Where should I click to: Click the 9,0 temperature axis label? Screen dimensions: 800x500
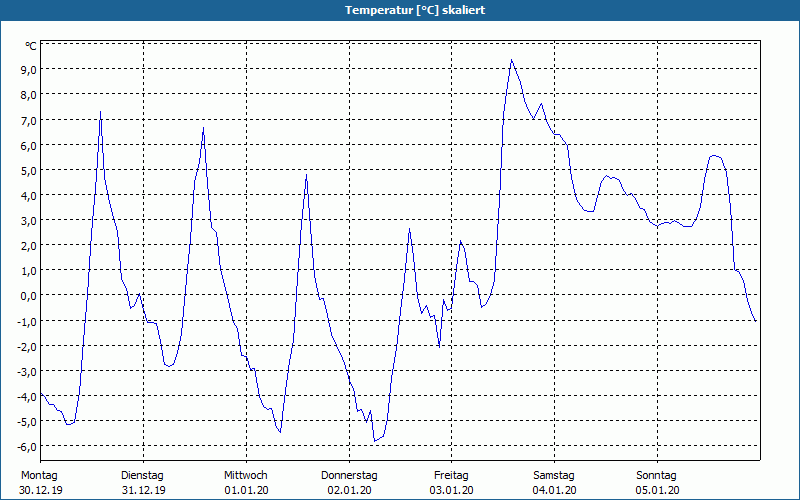[28, 70]
